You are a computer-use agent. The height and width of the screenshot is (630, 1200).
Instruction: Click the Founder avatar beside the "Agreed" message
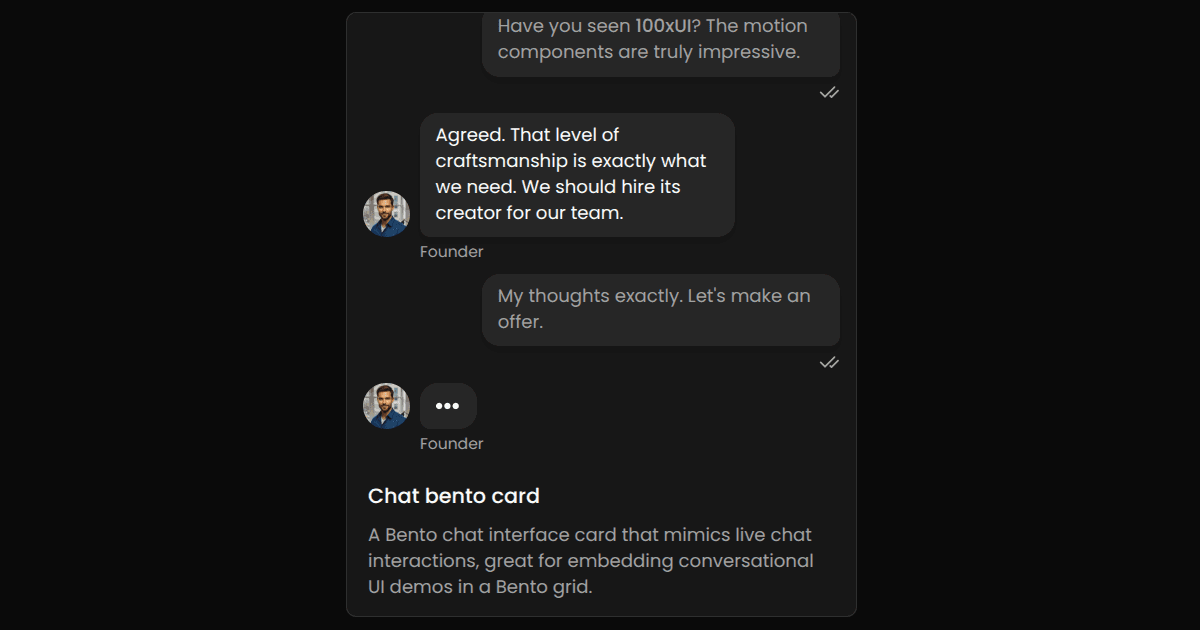[x=386, y=214]
